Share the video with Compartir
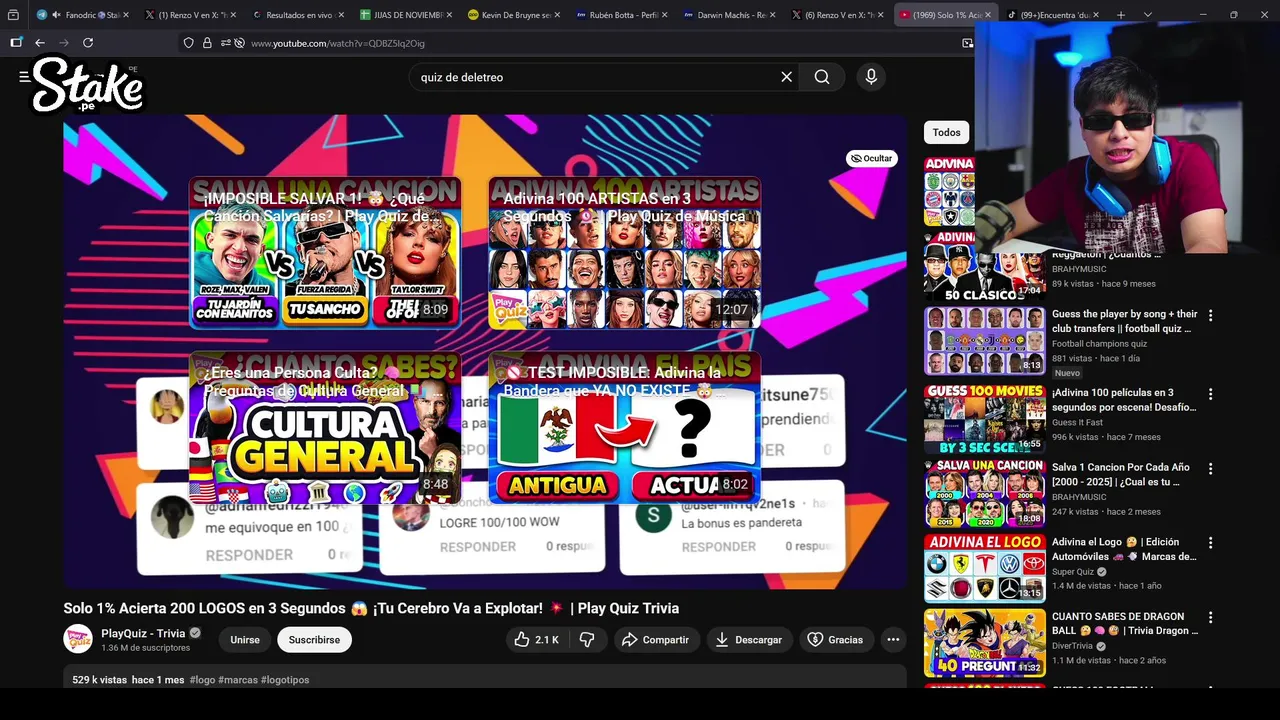The image size is (1280, 720). (x=655, y=640)
